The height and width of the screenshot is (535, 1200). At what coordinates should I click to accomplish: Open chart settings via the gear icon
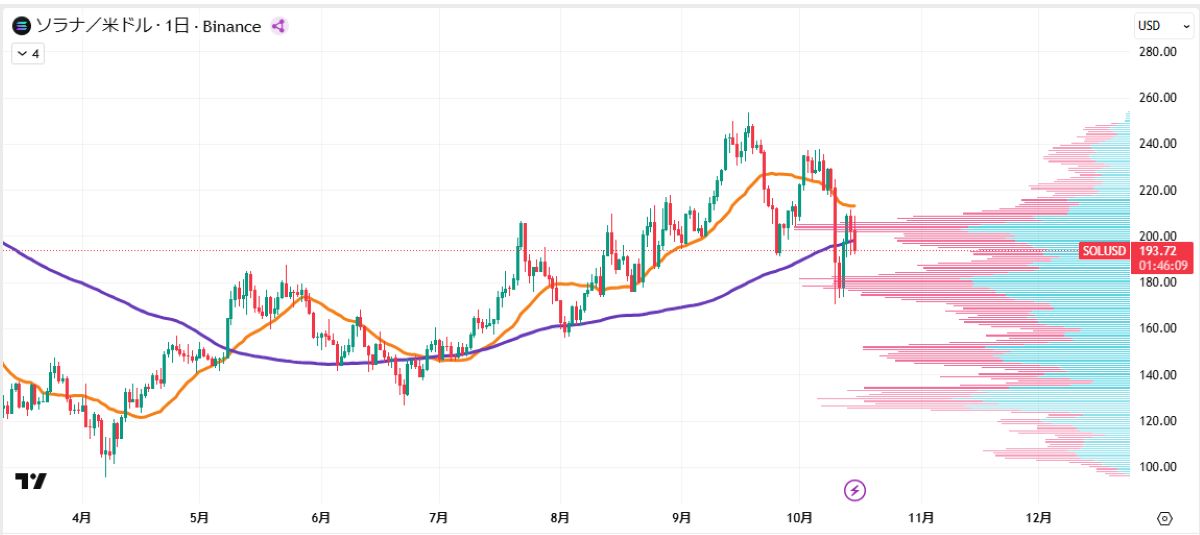(1164, 518)
